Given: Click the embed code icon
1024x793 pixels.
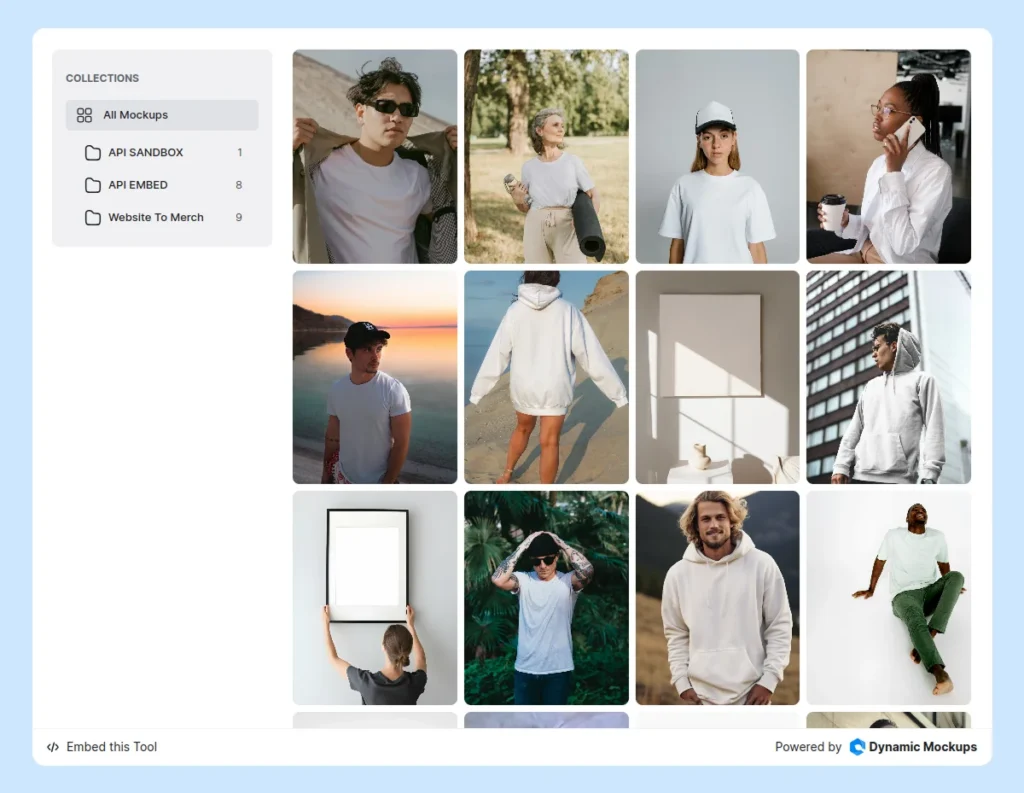Looking at the screenshot, I should tap(53, 747).
